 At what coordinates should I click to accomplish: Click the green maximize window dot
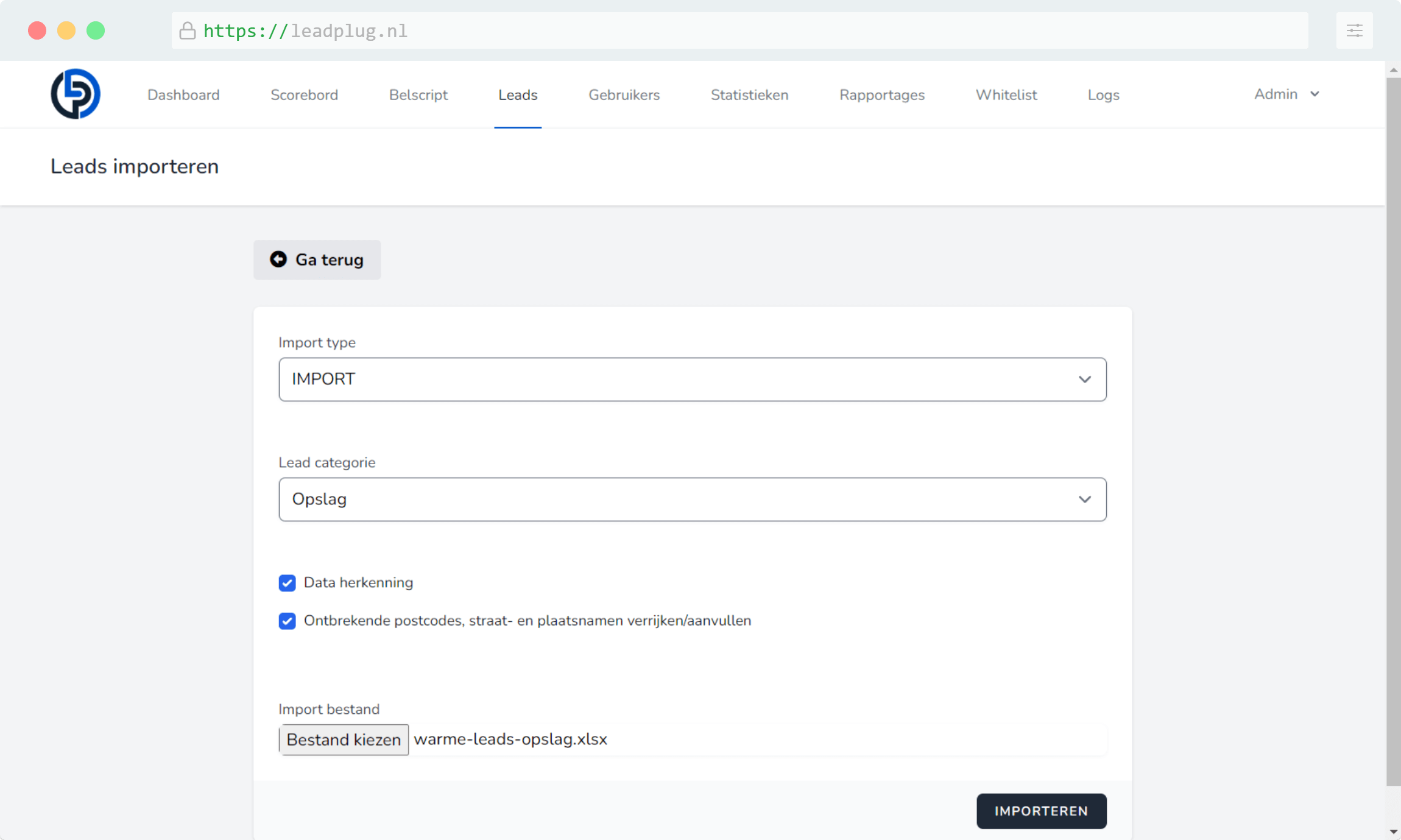[96, 30]
